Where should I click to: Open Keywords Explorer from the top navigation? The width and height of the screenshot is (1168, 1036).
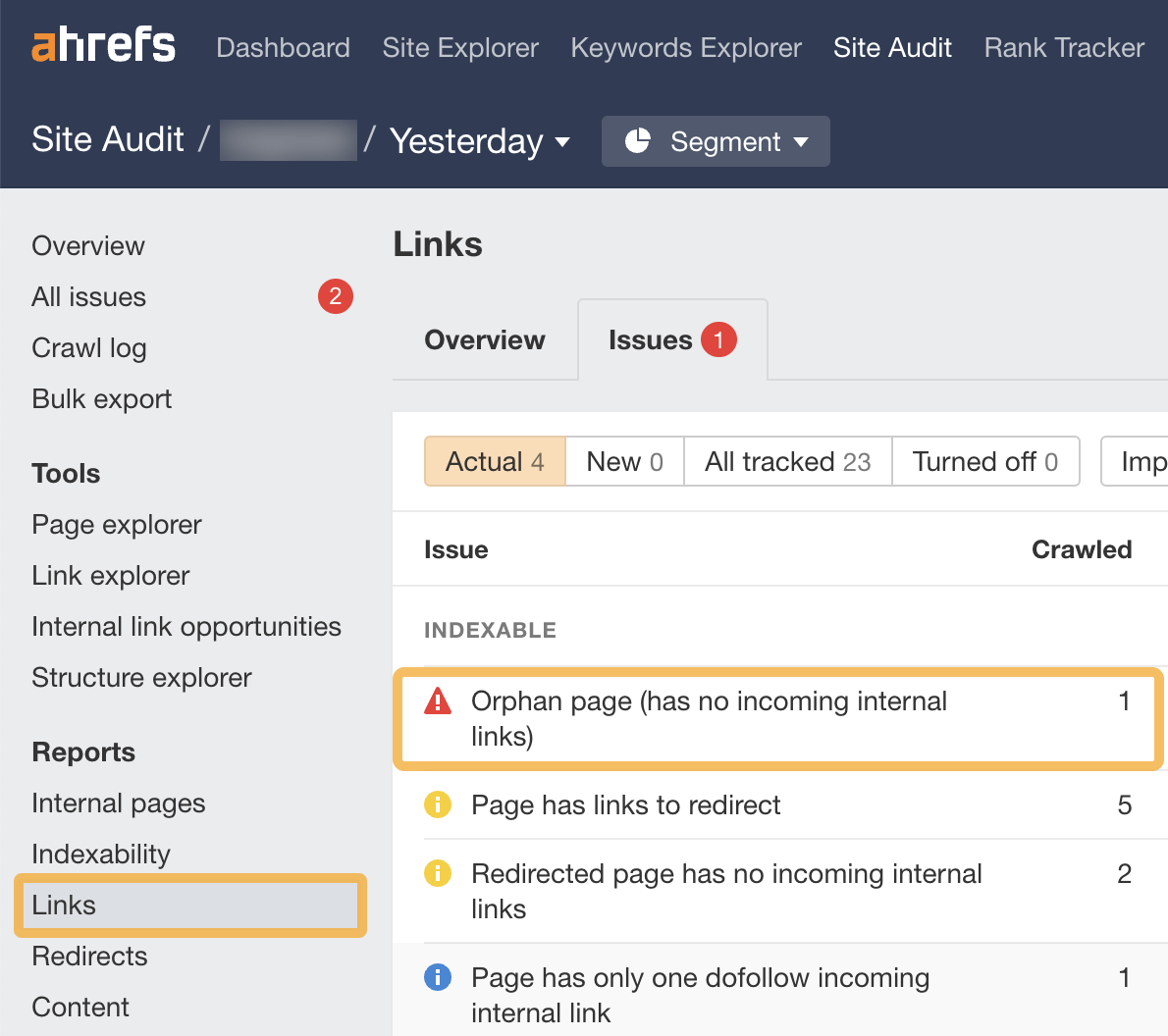point(685,47)
